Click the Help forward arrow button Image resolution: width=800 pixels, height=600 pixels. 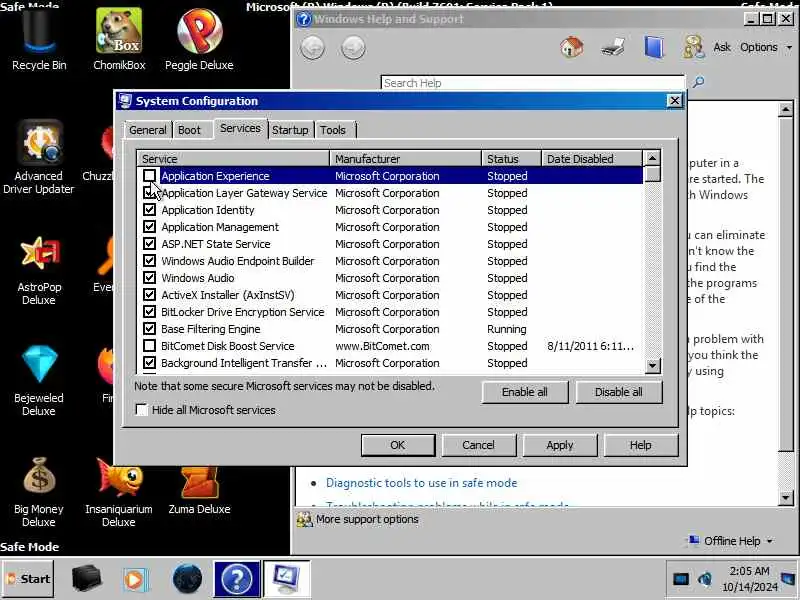[x=353, y=48]
